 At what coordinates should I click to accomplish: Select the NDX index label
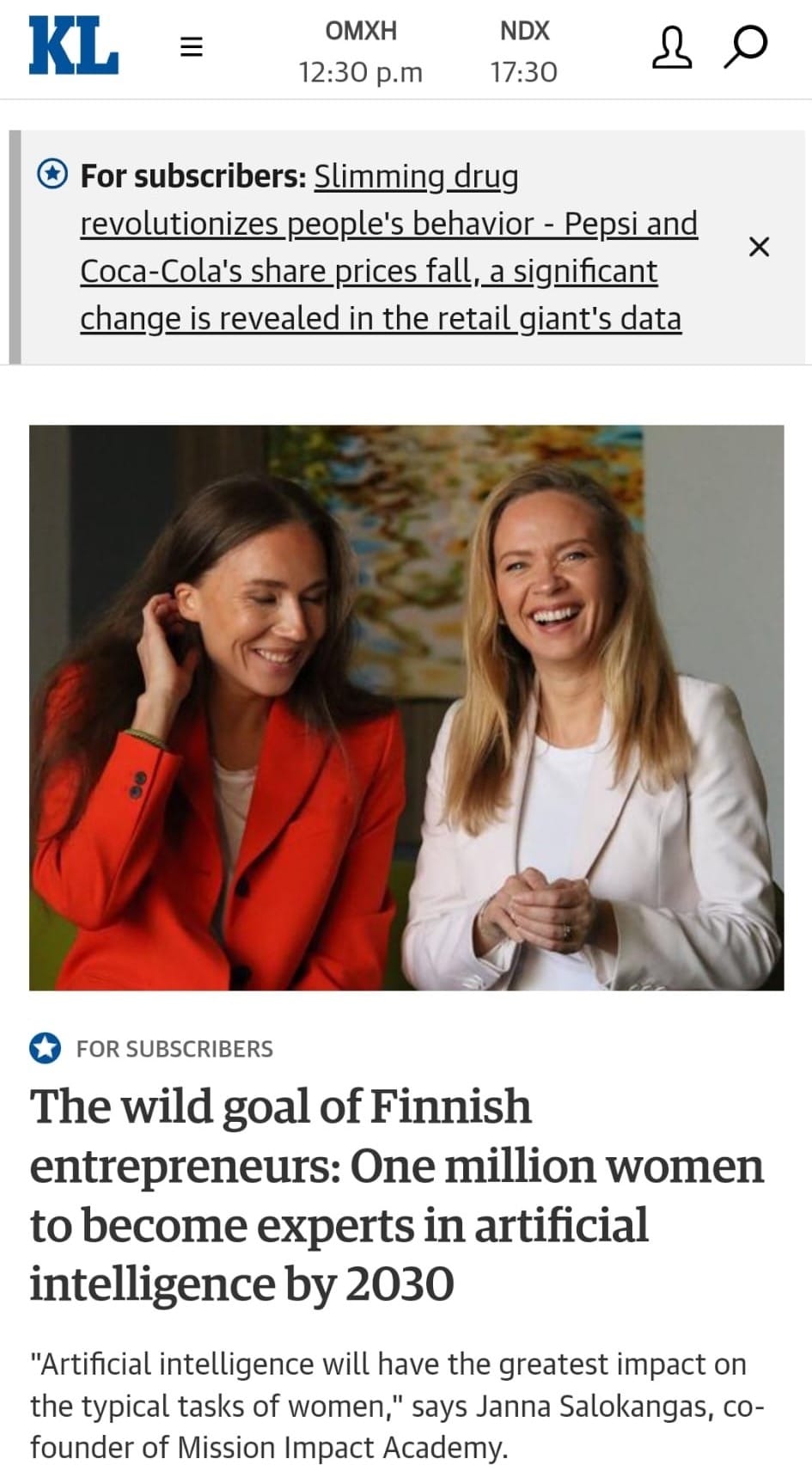(x=524, y=31)
